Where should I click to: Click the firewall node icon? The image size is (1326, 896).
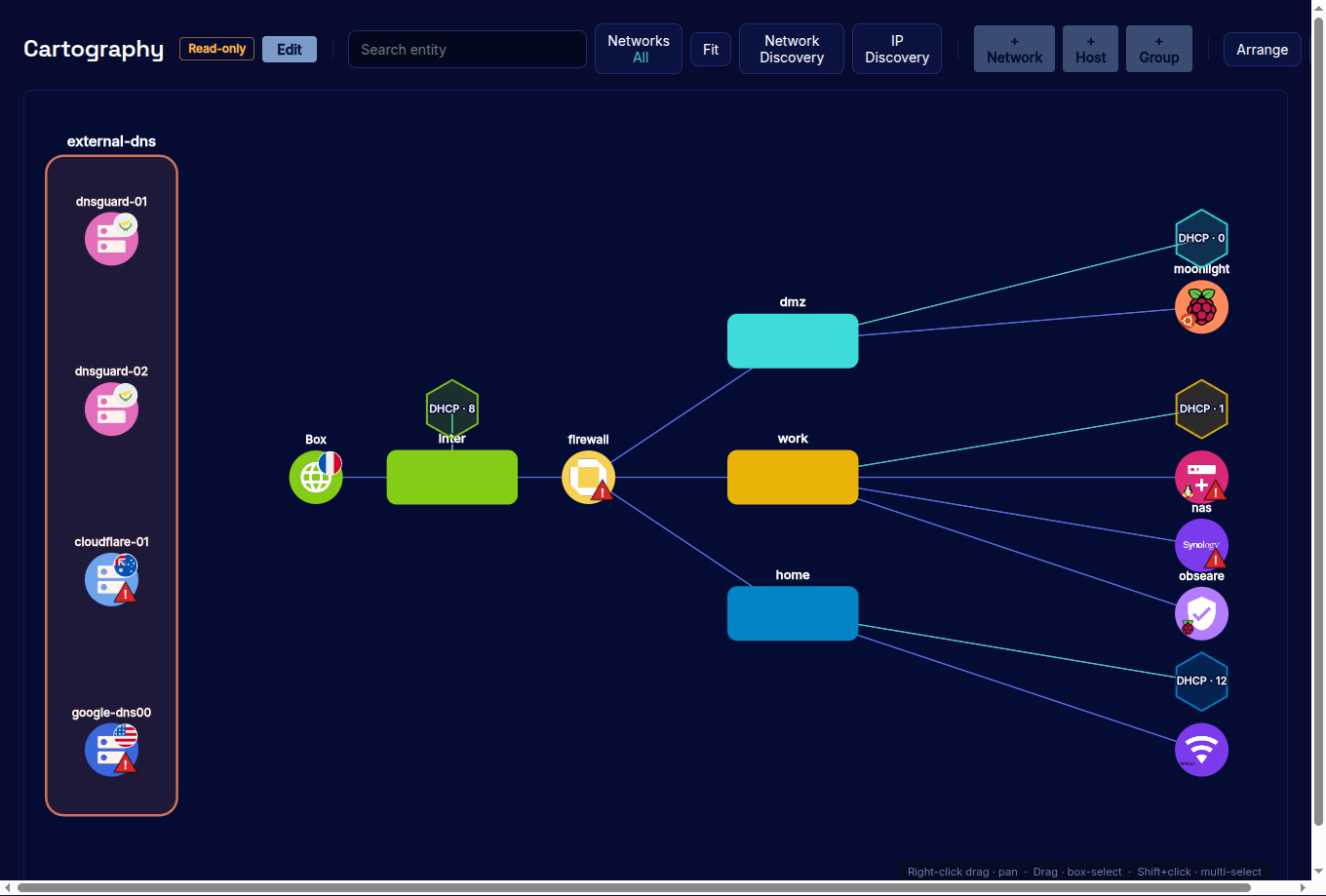click(588, 478)
